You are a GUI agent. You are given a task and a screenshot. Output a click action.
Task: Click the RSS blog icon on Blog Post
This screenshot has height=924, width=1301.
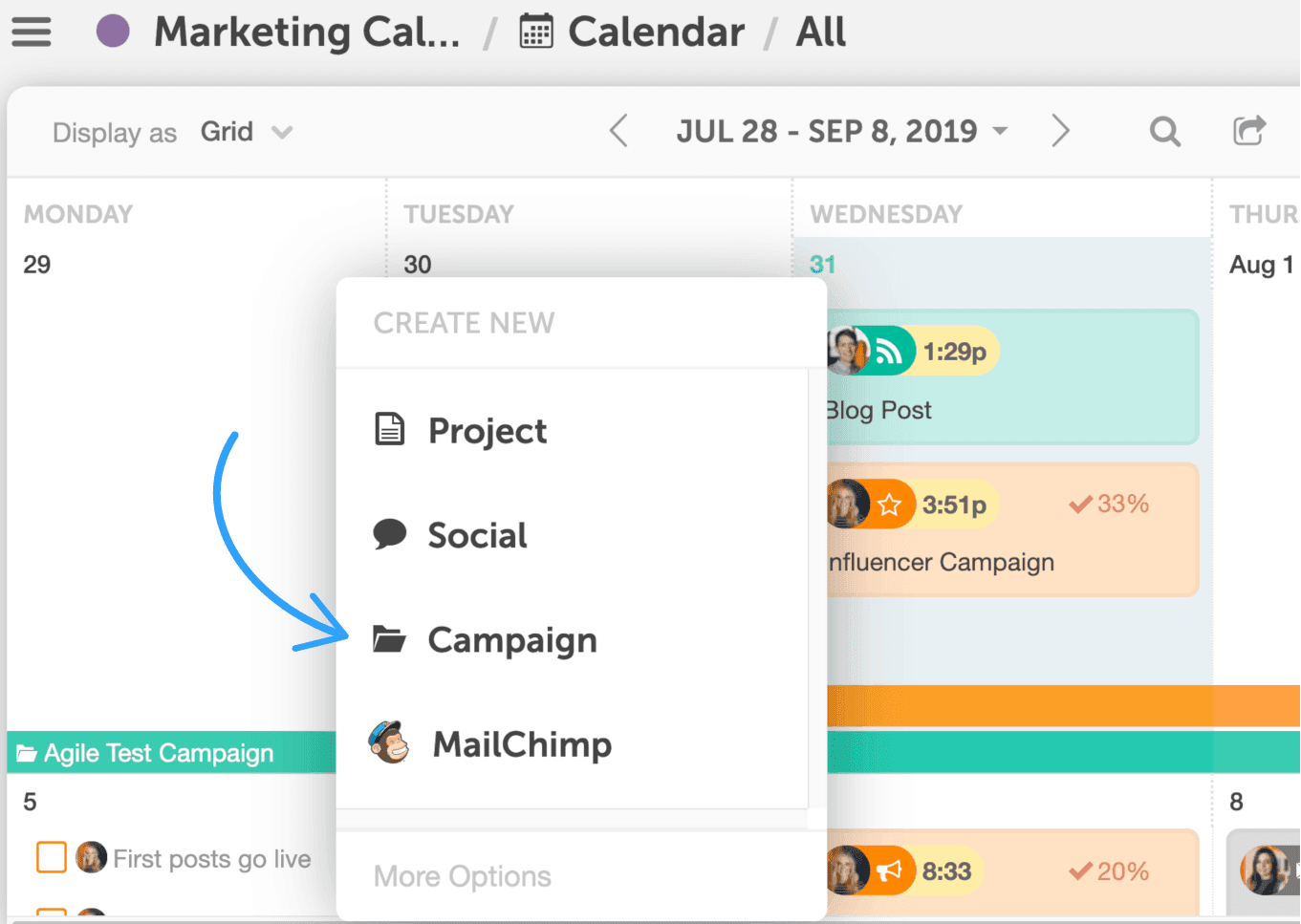889,352
